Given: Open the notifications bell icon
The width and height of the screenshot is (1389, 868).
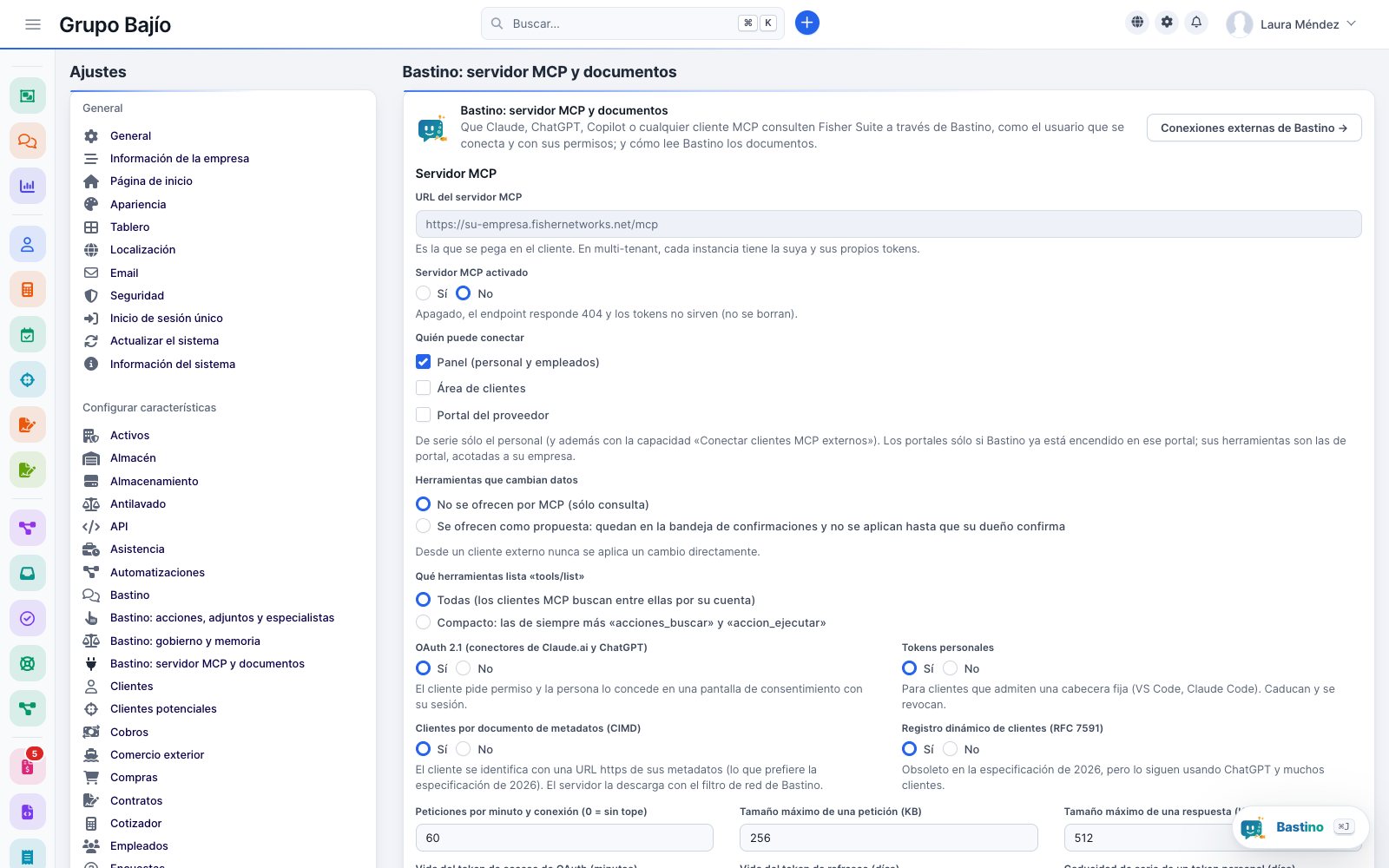Looking at the screenshot, I should point(1196,23).
